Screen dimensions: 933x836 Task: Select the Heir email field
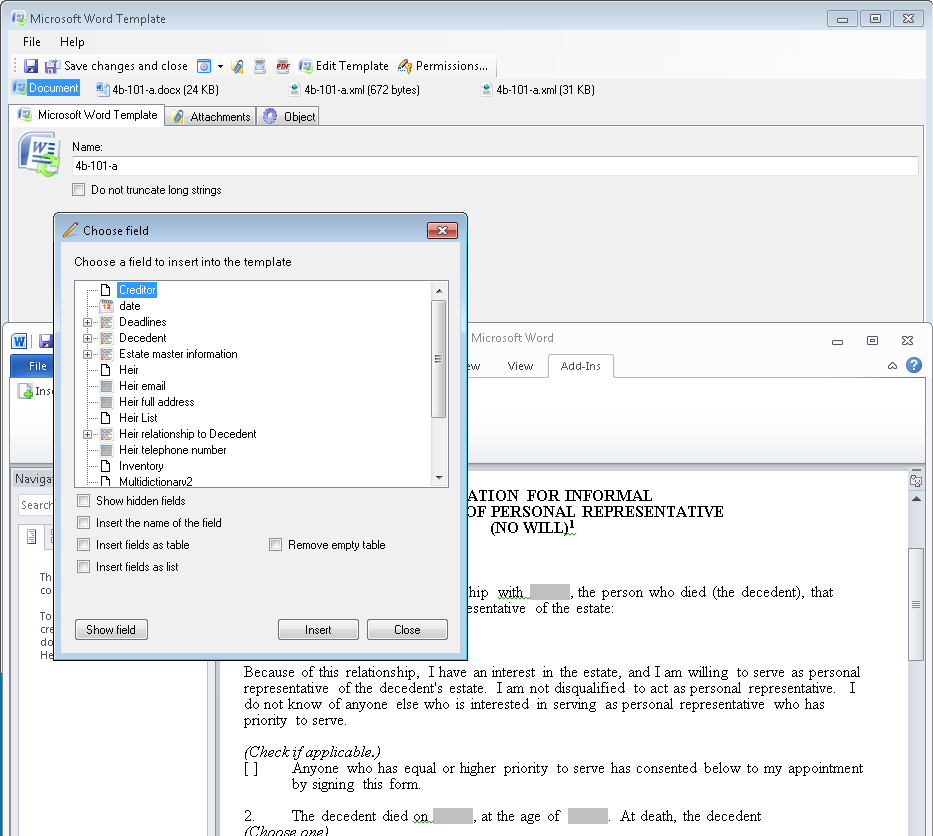[142, 386]
